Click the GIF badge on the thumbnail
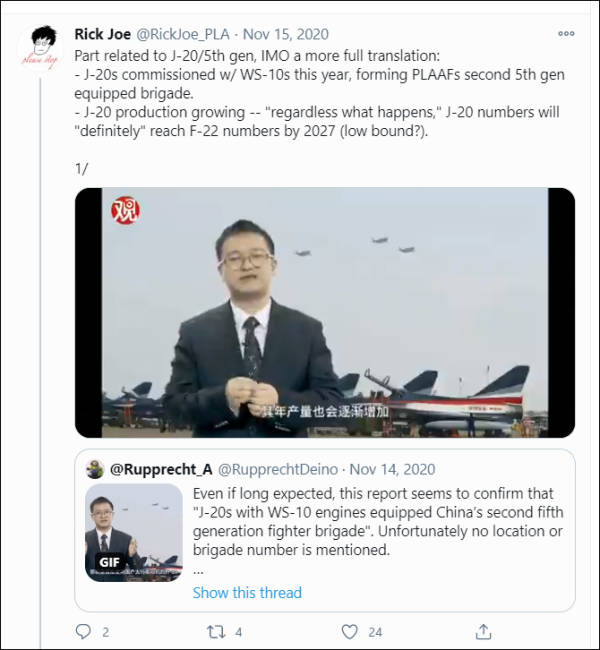Image resolution: width=600 pixels, height=650 pixels. coord(110,561)
